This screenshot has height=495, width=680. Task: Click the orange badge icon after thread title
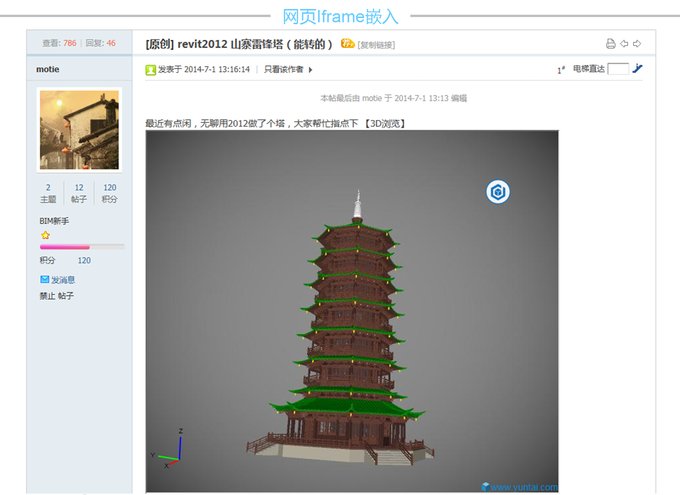tap(347, 43)
